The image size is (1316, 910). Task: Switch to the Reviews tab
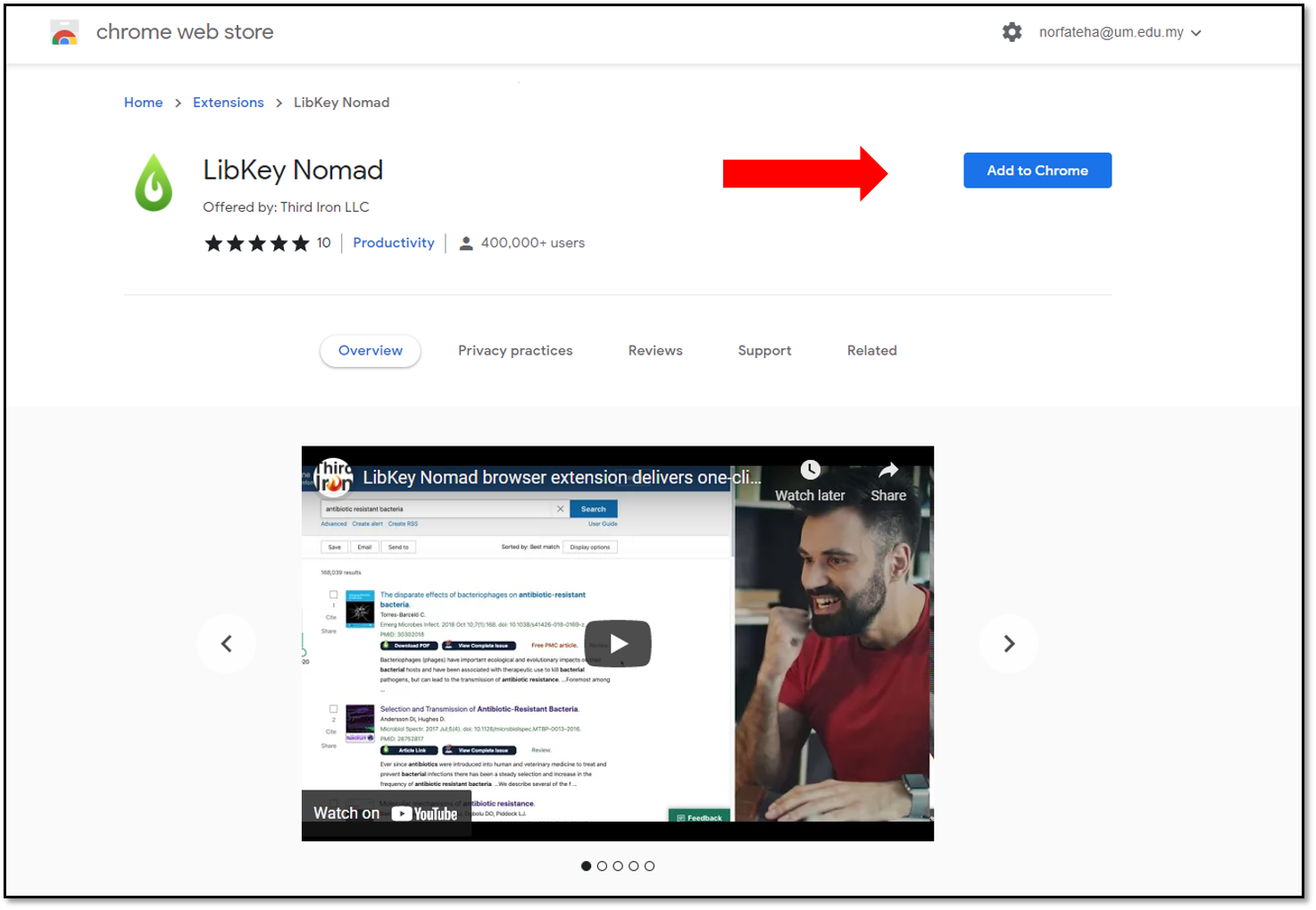click(x=655, y=351)
